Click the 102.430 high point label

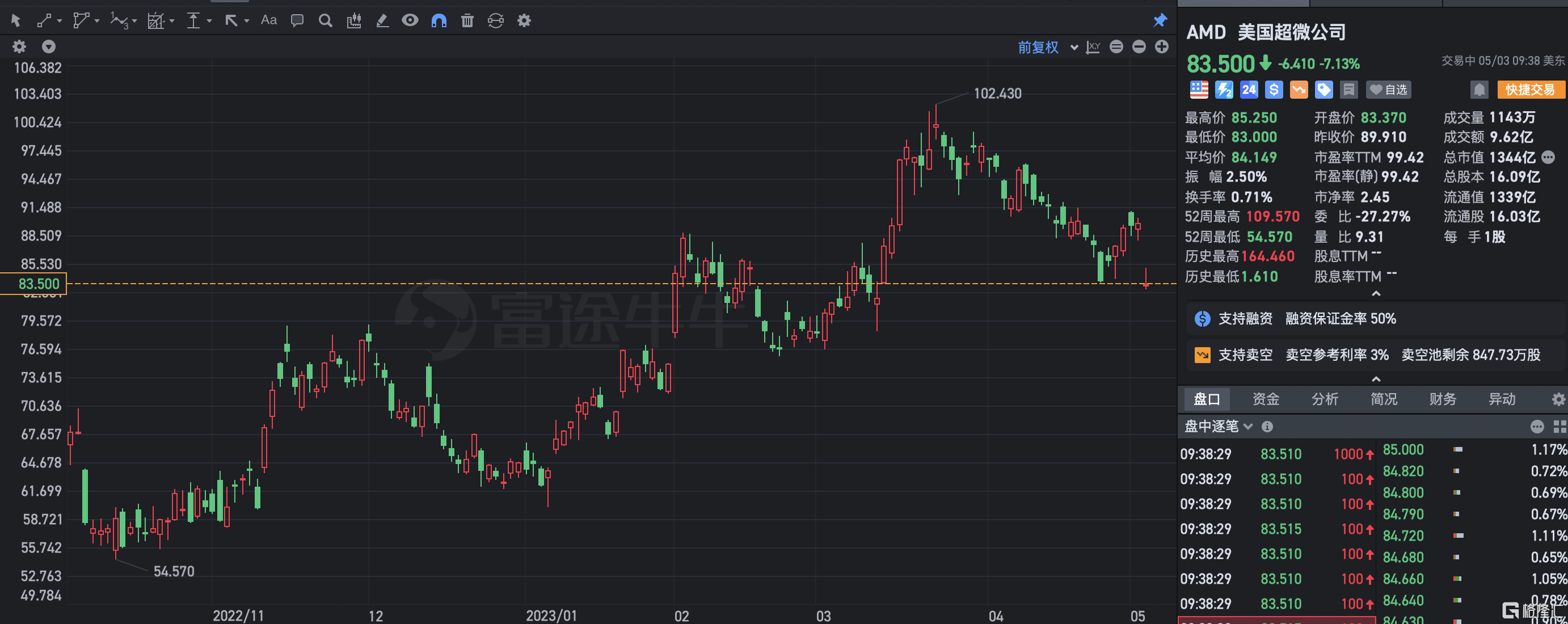[x=998, y=93]
